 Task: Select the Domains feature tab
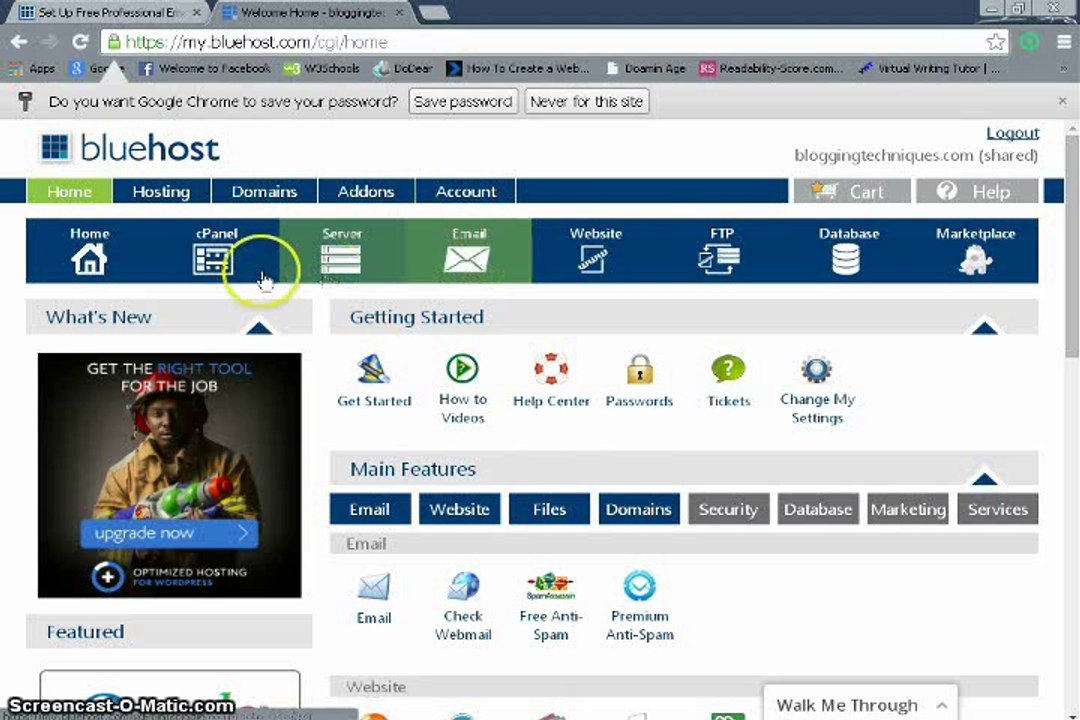coord(638,509)
